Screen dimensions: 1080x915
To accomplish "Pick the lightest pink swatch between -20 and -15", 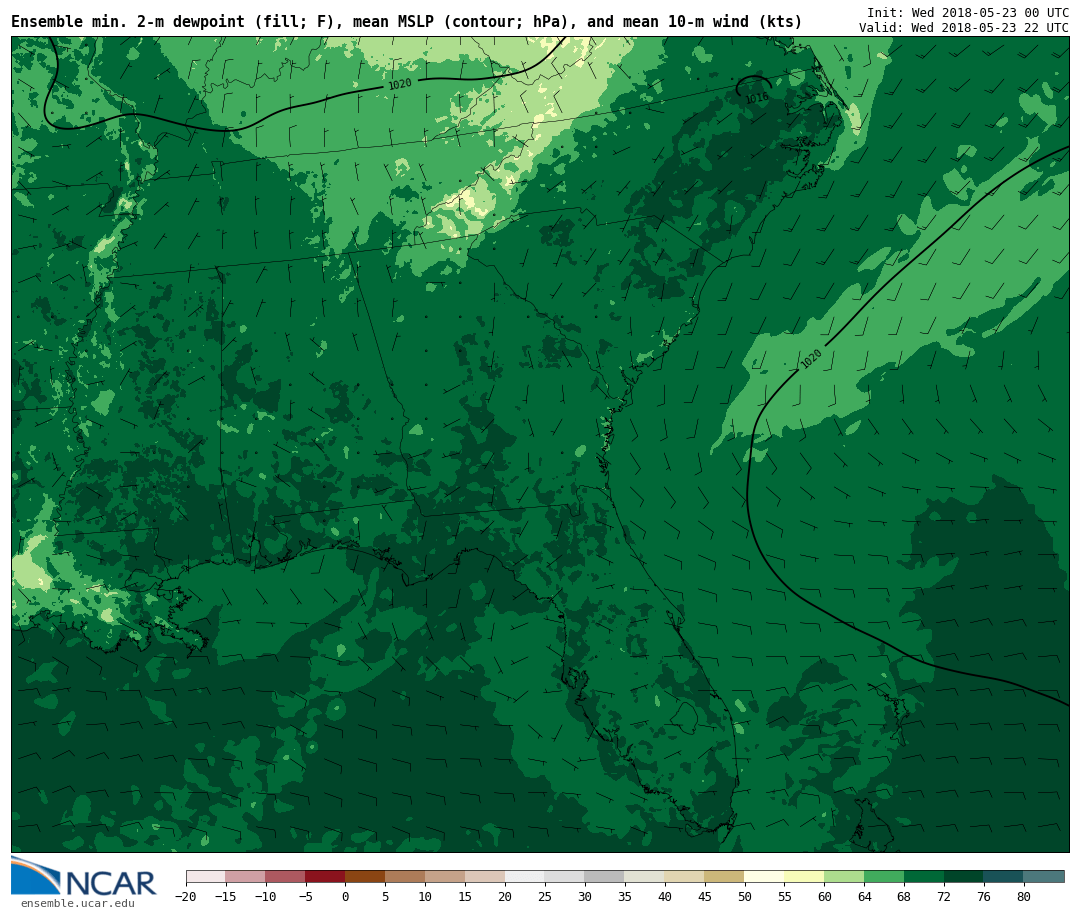I will pyautogui.click(x=205, y=876).
